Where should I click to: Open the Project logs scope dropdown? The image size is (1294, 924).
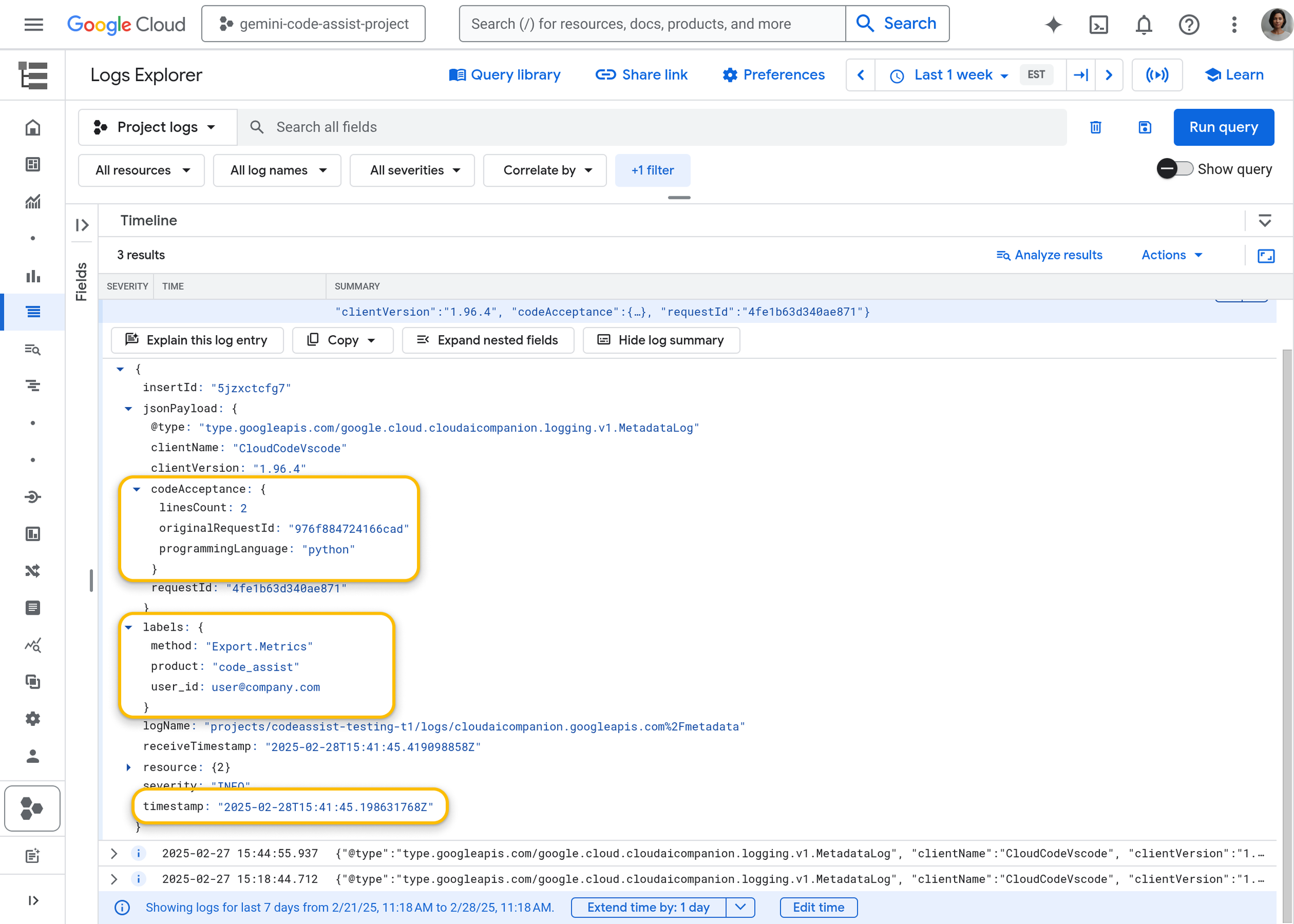point(158,127)
